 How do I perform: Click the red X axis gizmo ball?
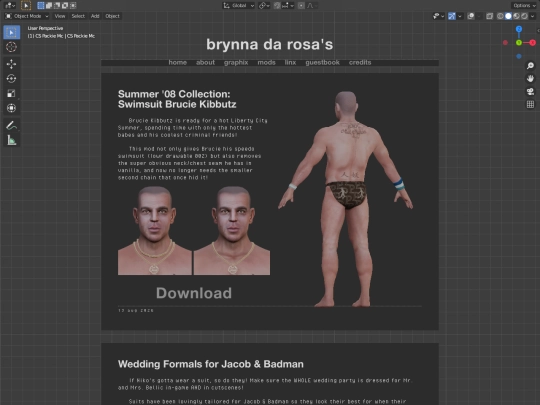click(x=532, y=43)
